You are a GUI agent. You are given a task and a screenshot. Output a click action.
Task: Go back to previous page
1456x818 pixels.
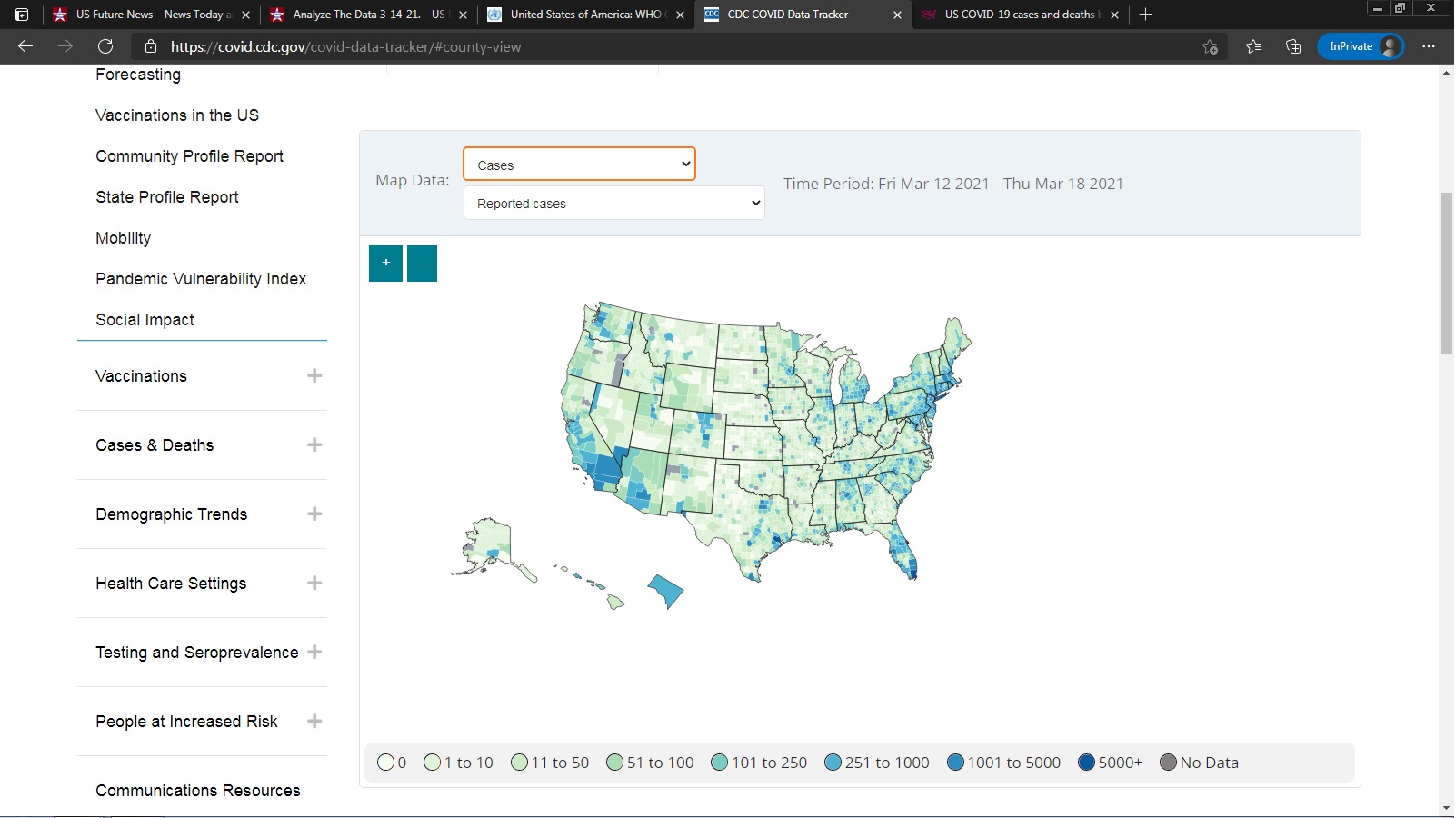25,46
